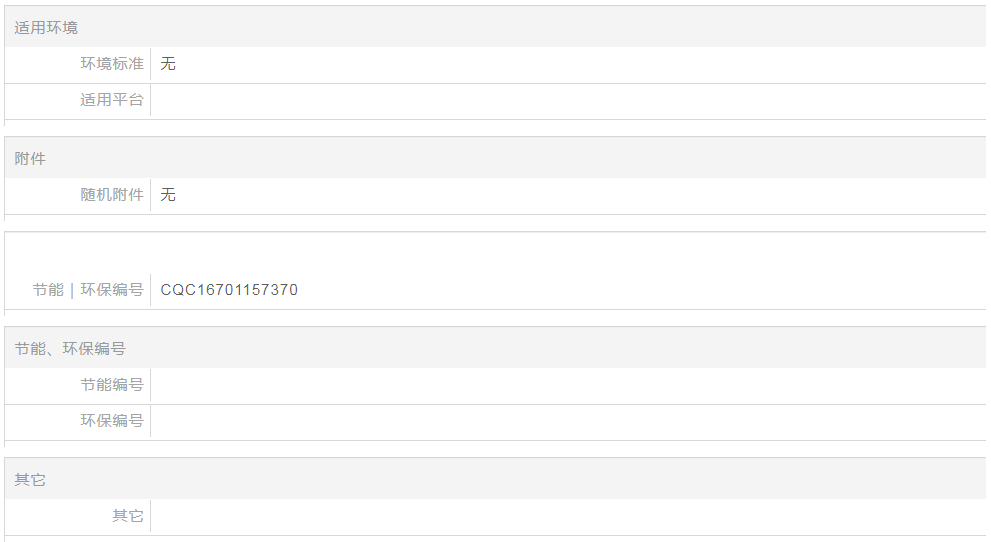
Task: Select the 其它 row label under the header
Action: [x=128, y=516]
